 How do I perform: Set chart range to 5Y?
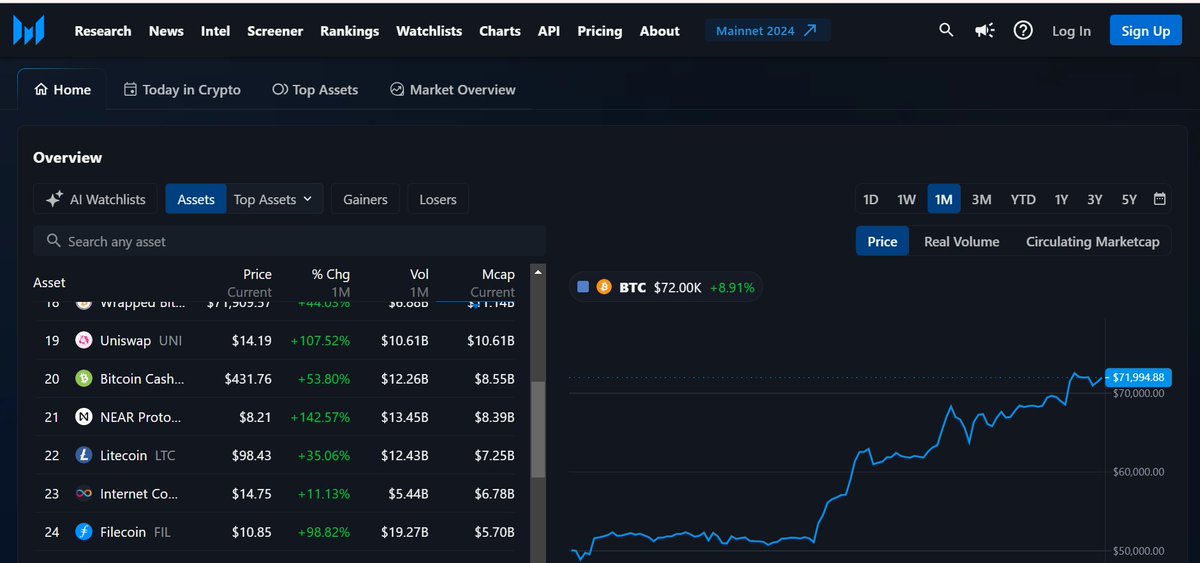tap(1129, 199)
